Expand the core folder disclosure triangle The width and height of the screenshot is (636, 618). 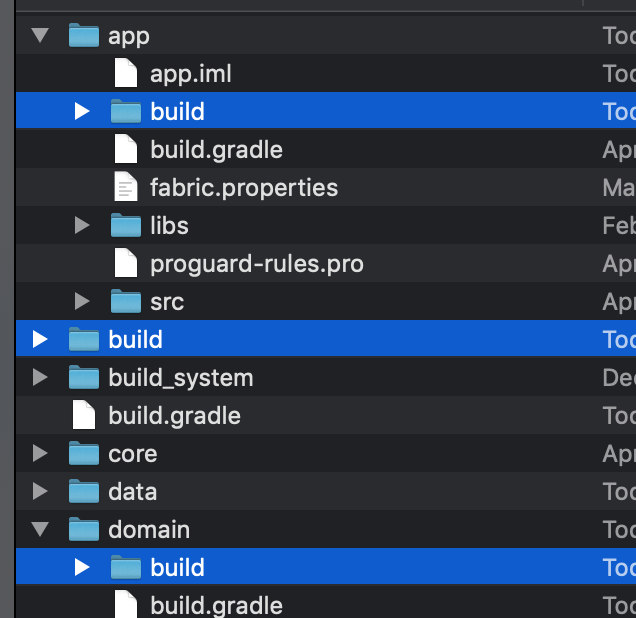coord(40,453)
